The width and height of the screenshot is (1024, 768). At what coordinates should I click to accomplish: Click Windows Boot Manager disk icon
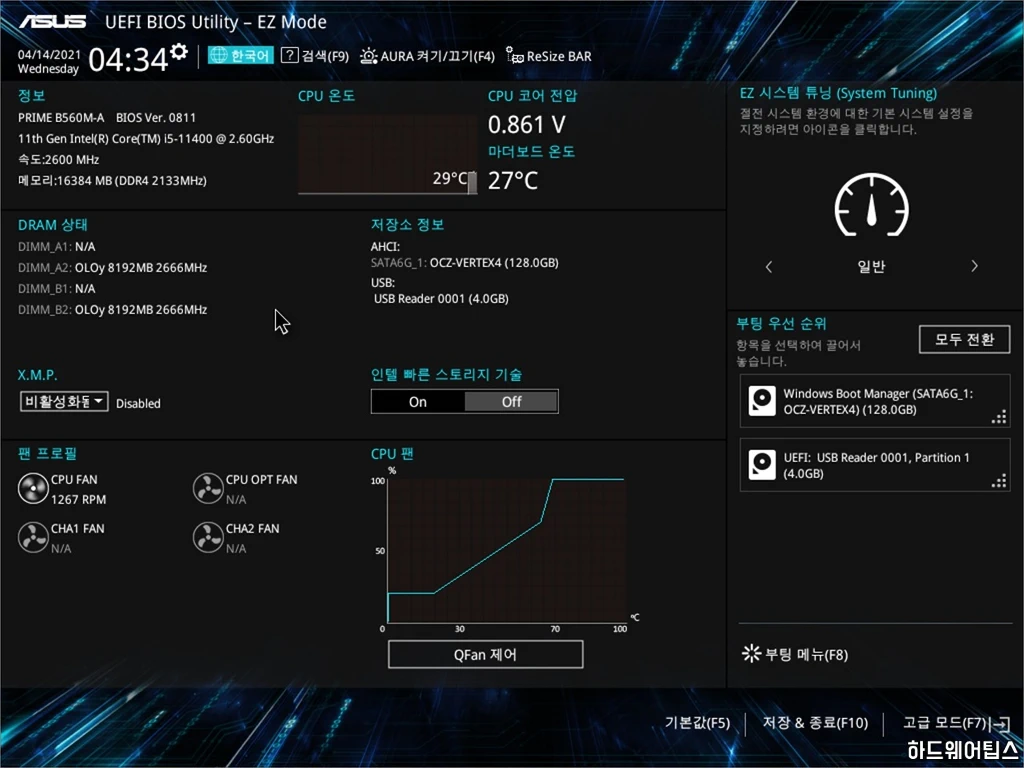click(762, 401)
